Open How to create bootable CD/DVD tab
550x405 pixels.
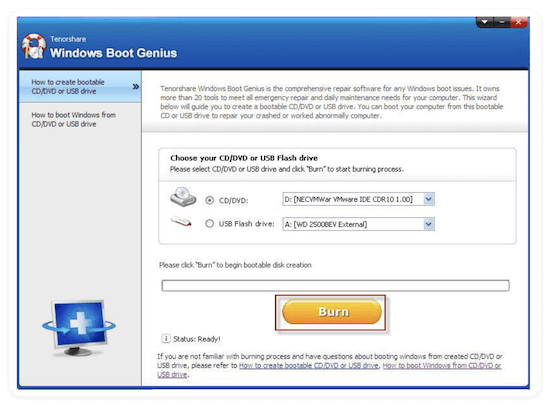click(x=80, y=87)
